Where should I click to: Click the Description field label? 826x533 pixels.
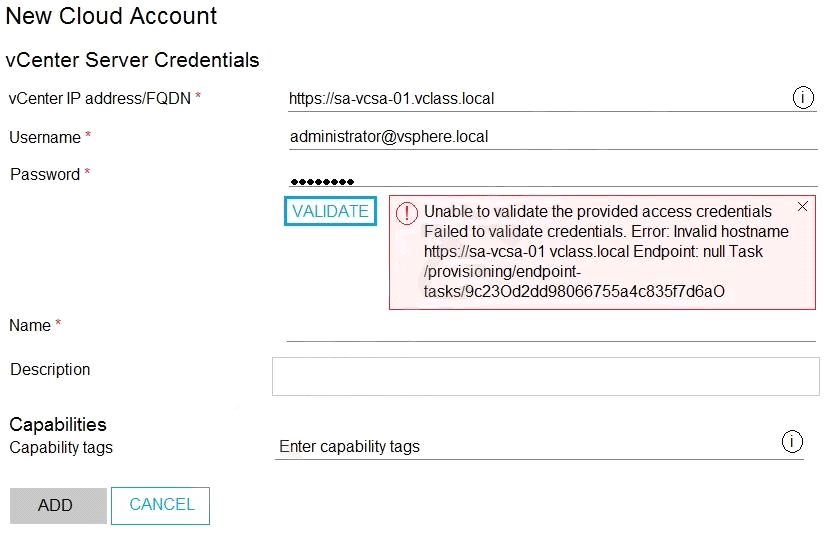[50, 369]
